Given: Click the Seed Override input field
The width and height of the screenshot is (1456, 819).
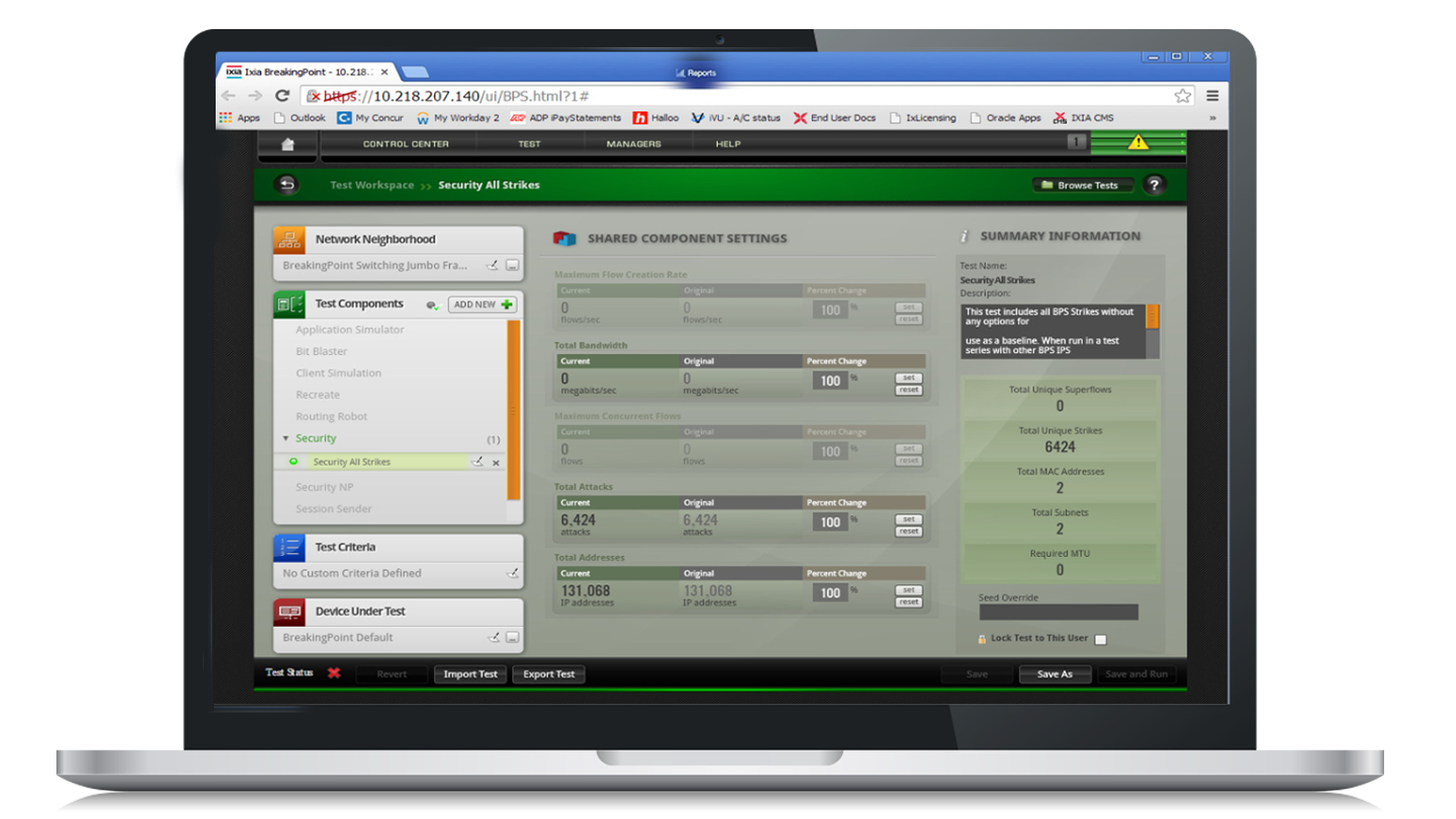Looking at the screenshot, I should [1058, 612].
